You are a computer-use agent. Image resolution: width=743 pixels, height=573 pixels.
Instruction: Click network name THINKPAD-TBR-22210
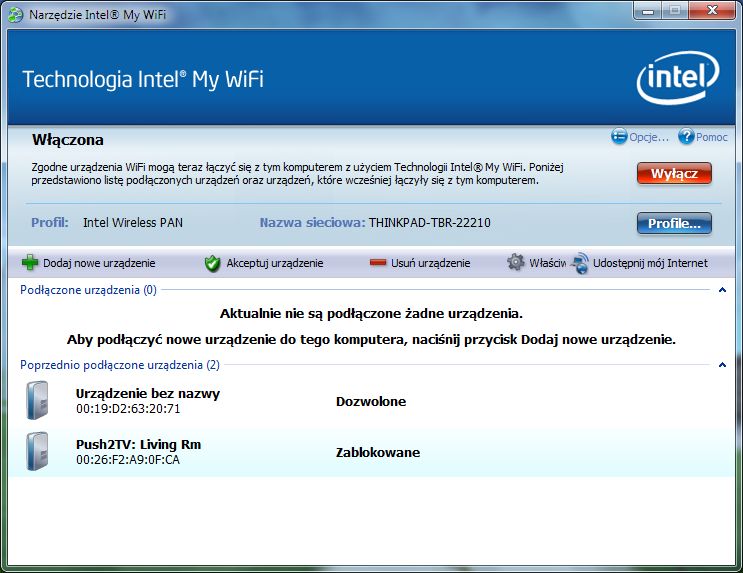(x=430, y=223)
